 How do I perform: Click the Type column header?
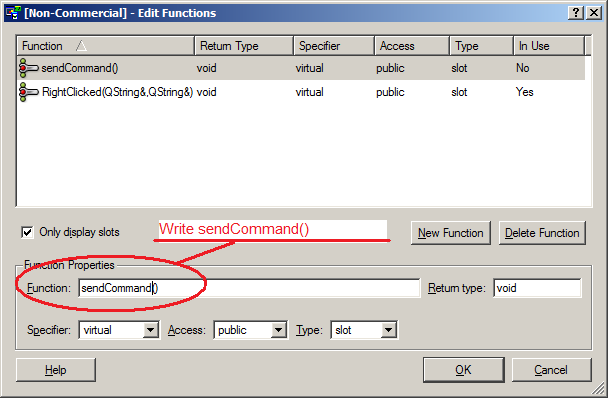(x=481, y=46)
